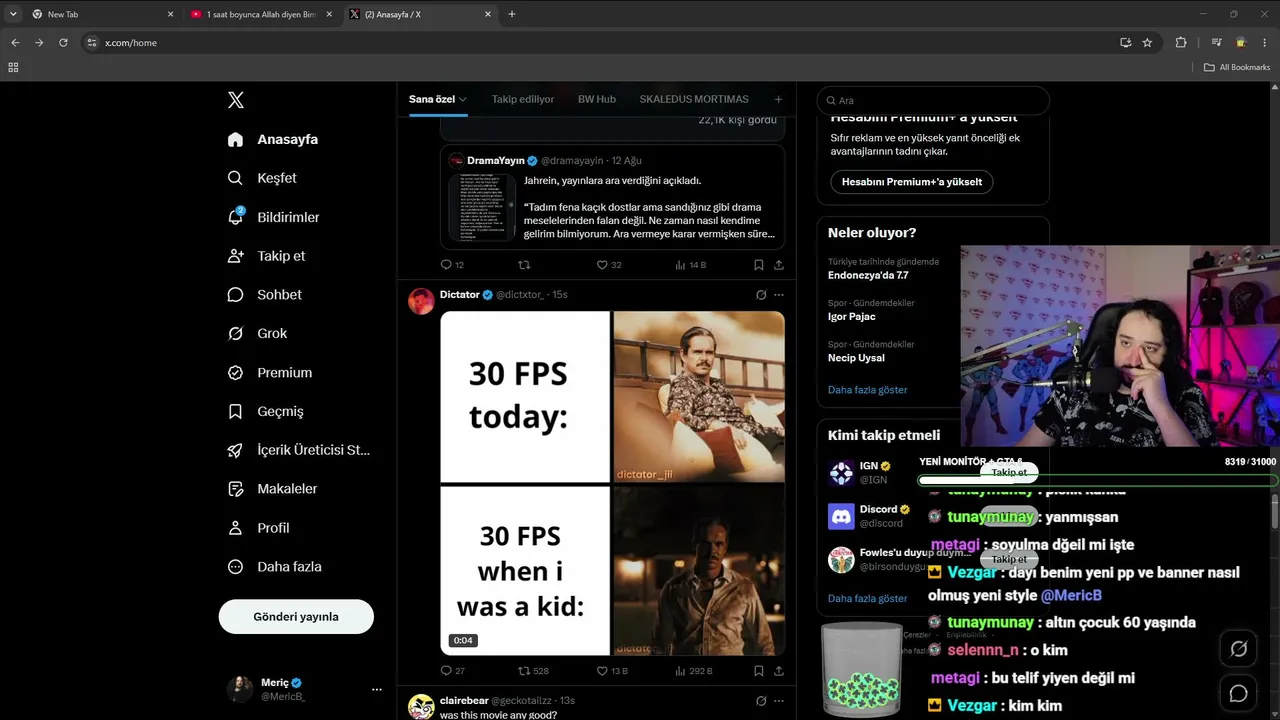
Task: Open the floating messages button at bottom right
Action: (x=1238, y=693)
